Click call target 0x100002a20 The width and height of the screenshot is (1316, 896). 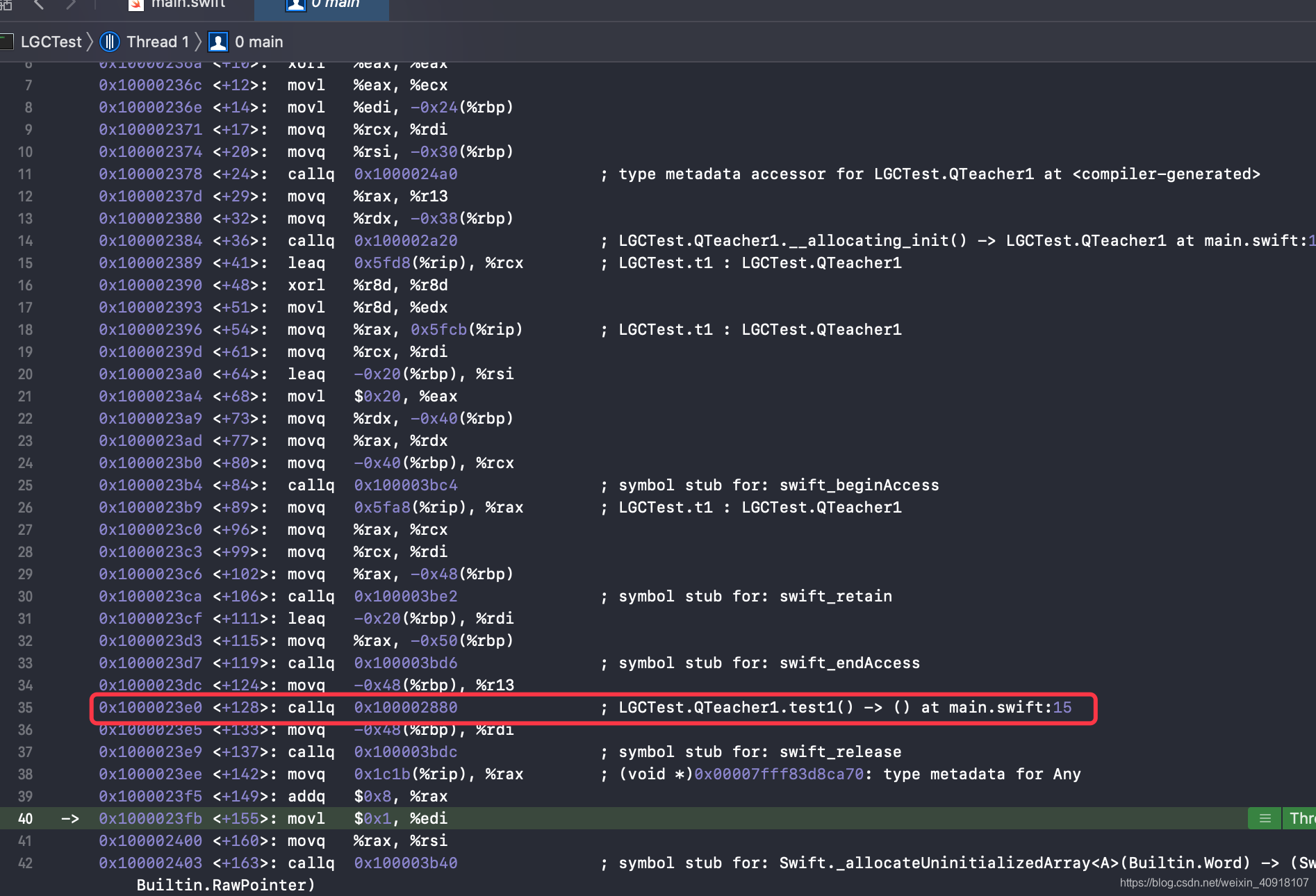pyautogui.click(x=406, y=241)
